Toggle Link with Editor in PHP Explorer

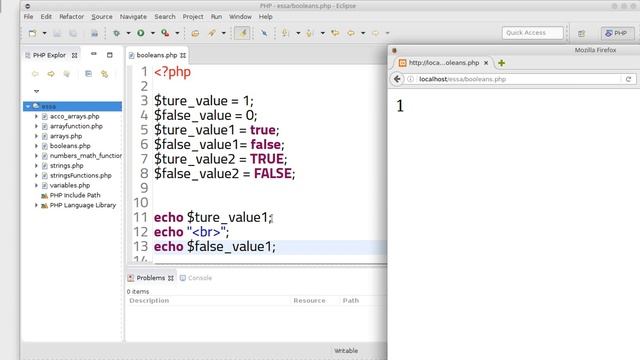pos(104,74)
